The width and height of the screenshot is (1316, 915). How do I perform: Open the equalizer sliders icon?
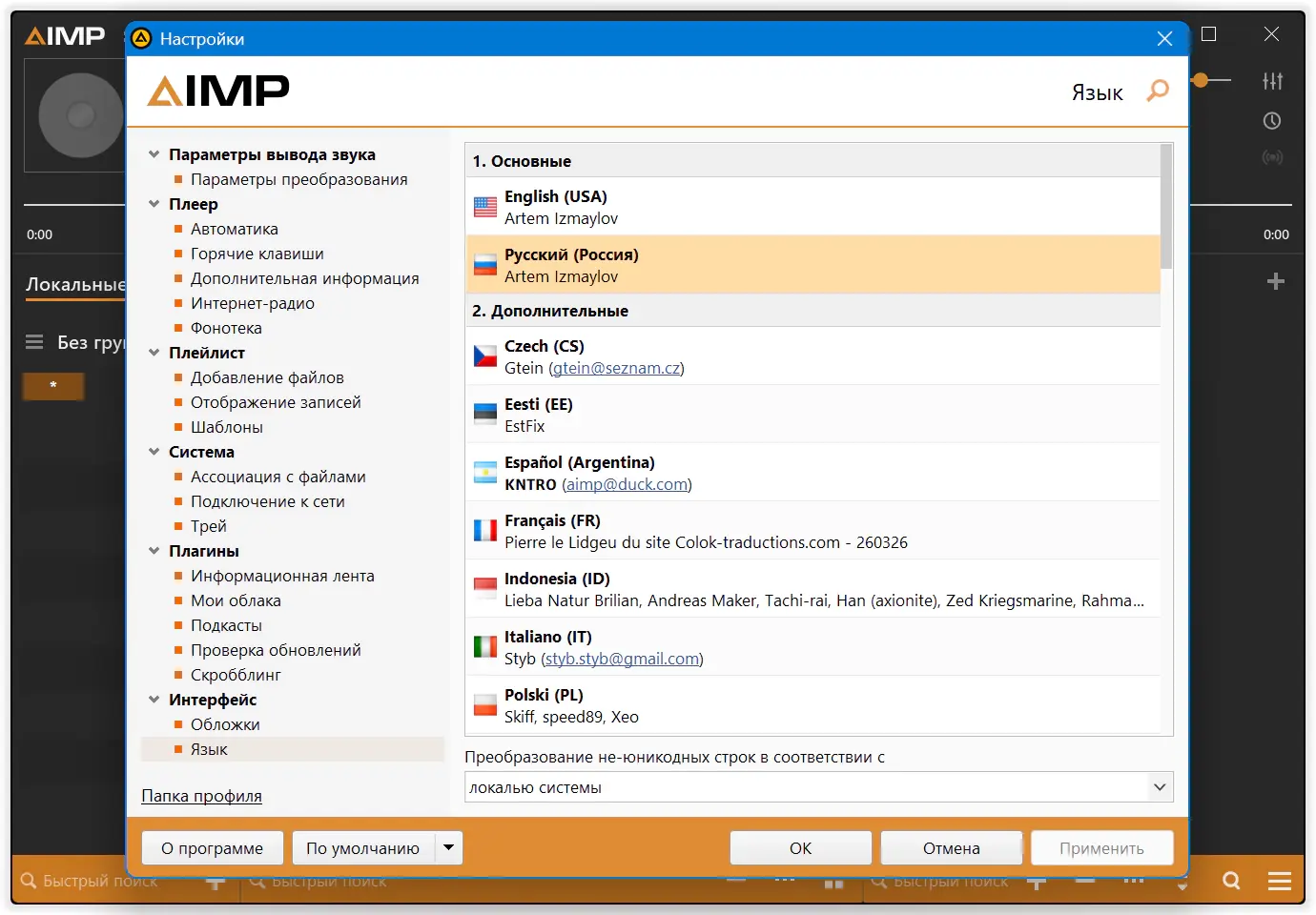1272,81
